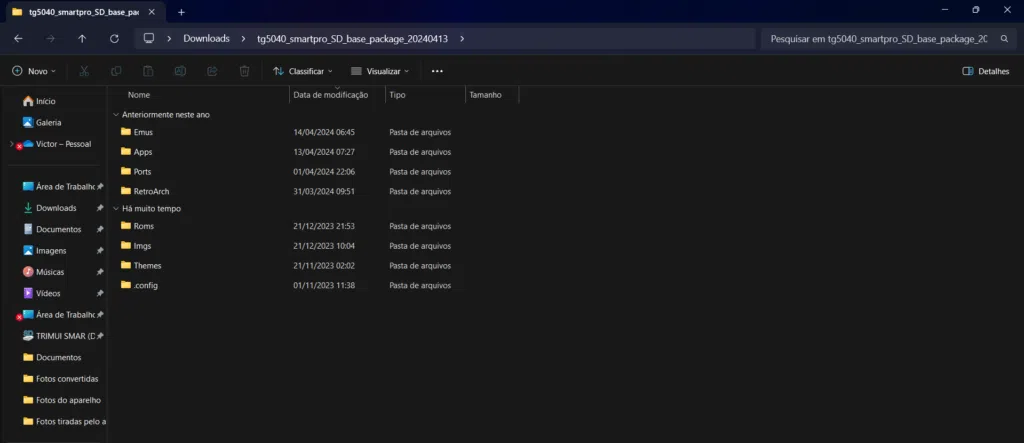This screenshot has height=443, width=1024.
Task: Open the Visualizar view dropdown
Action: pyautogui.click(x=380, y=72)
